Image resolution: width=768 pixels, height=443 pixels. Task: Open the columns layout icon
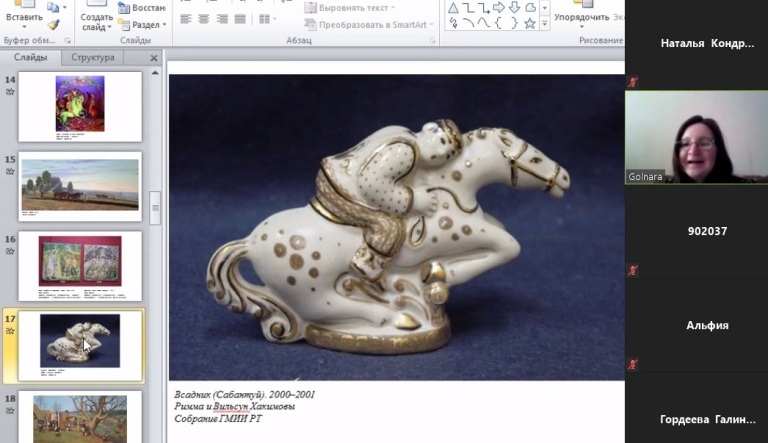264,19
